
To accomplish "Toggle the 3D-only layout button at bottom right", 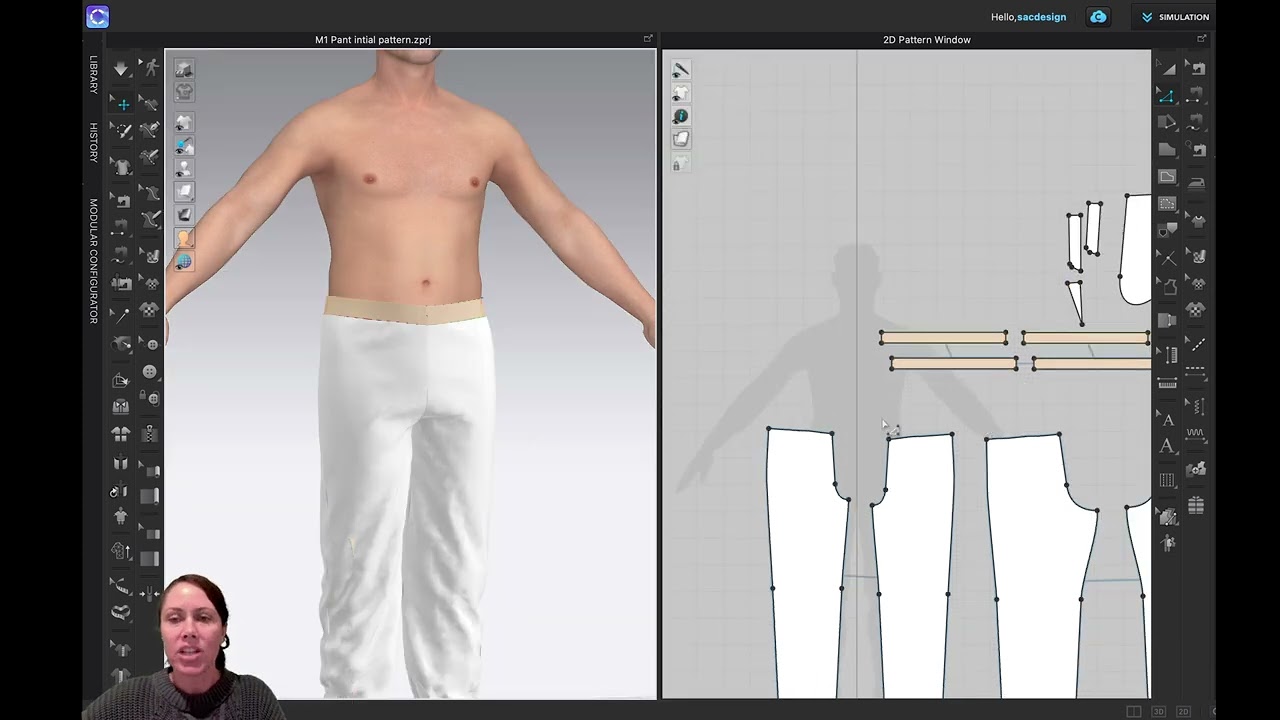I will (x=1158, y=712).
